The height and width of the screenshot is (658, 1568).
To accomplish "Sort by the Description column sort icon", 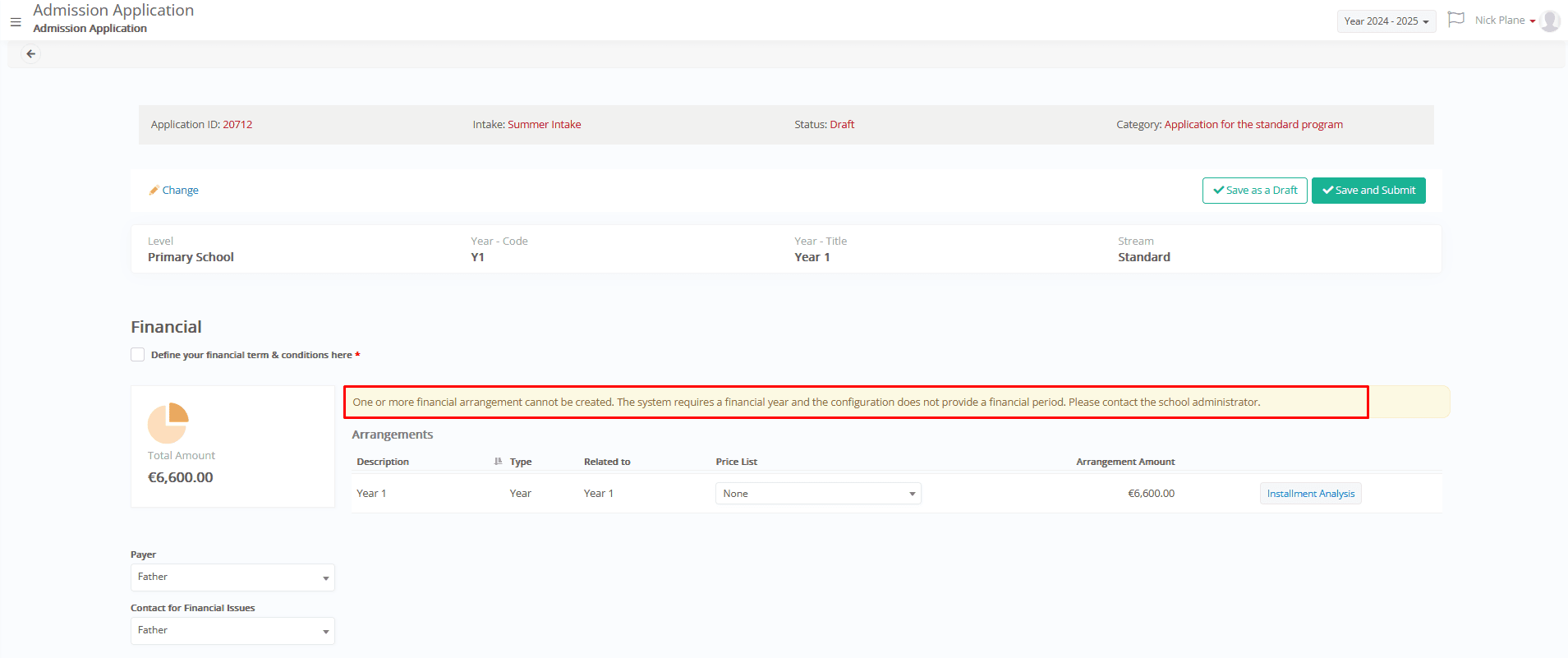I will pos(498,462).
